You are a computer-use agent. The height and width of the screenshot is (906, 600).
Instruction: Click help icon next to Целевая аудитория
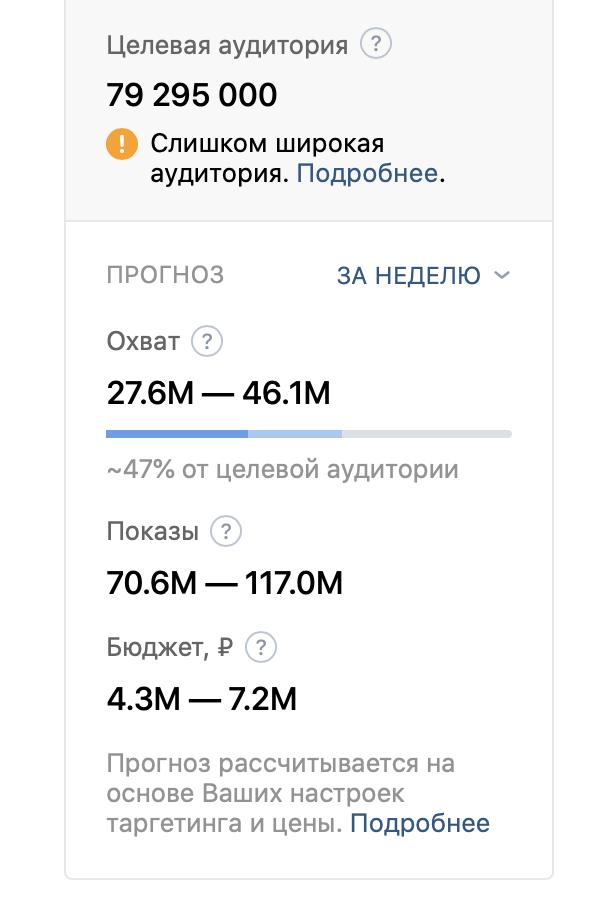(x=376, y=45)
